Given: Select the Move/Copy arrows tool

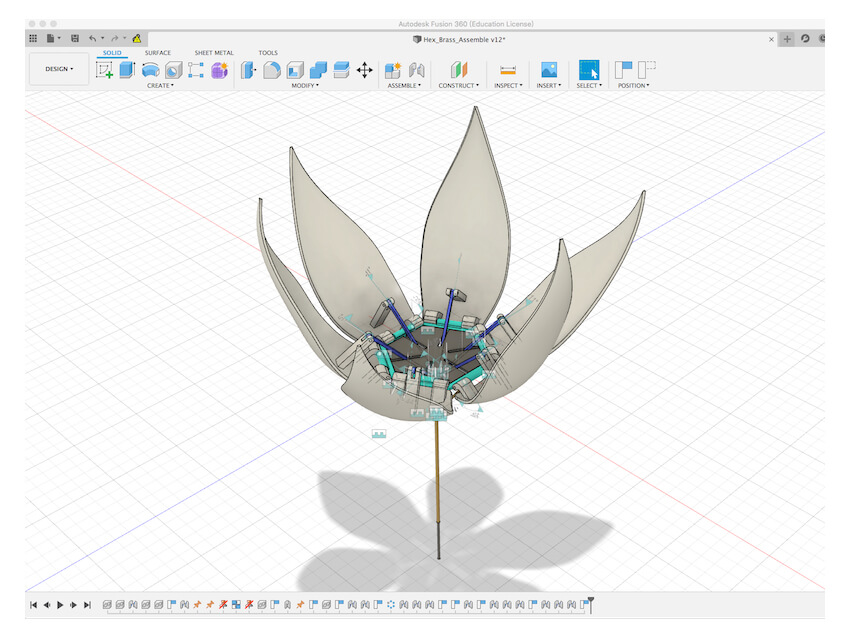Looking at the screenshot, I should coord(365,70).
